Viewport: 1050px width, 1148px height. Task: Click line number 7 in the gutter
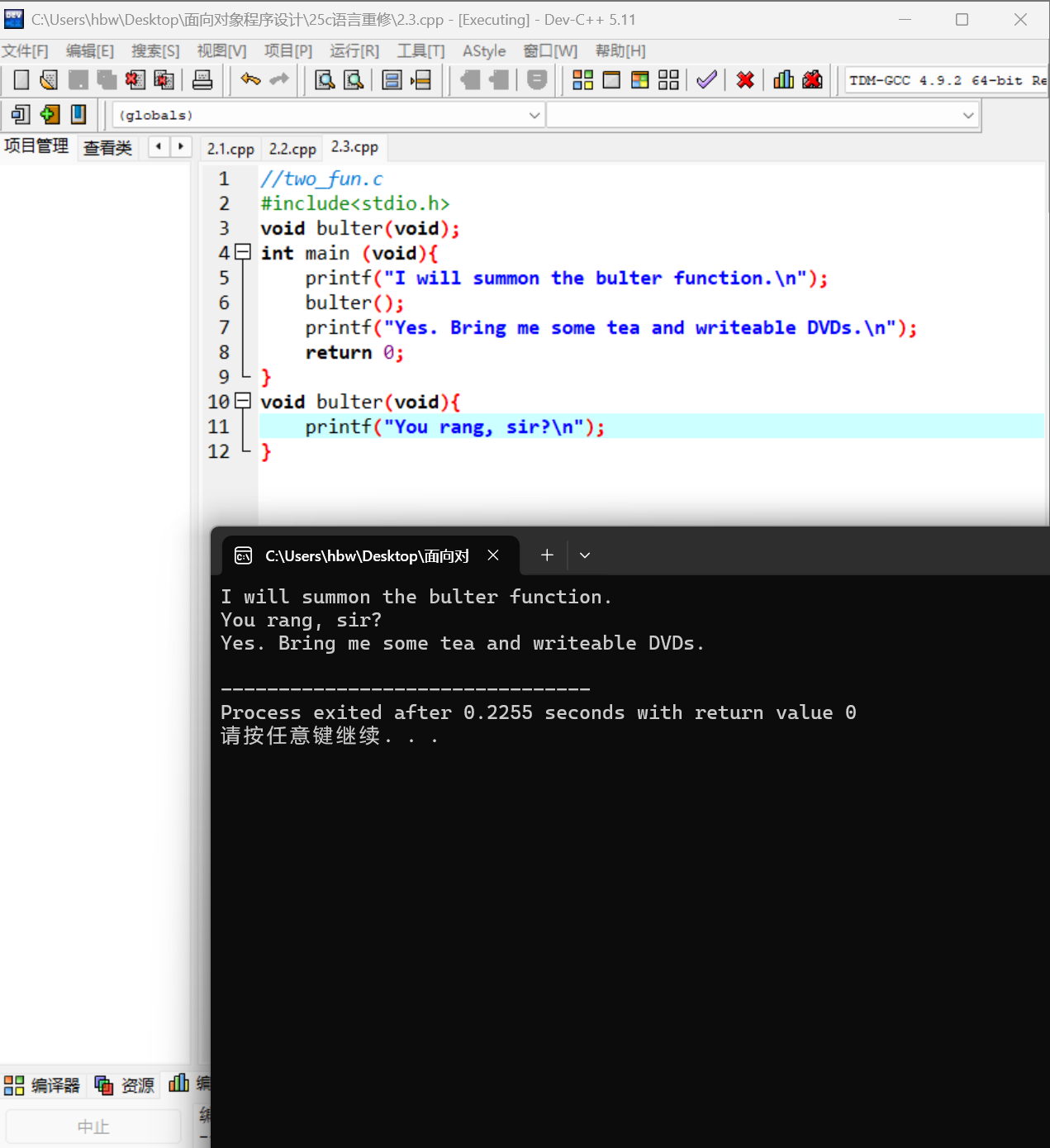pos(224,327)
